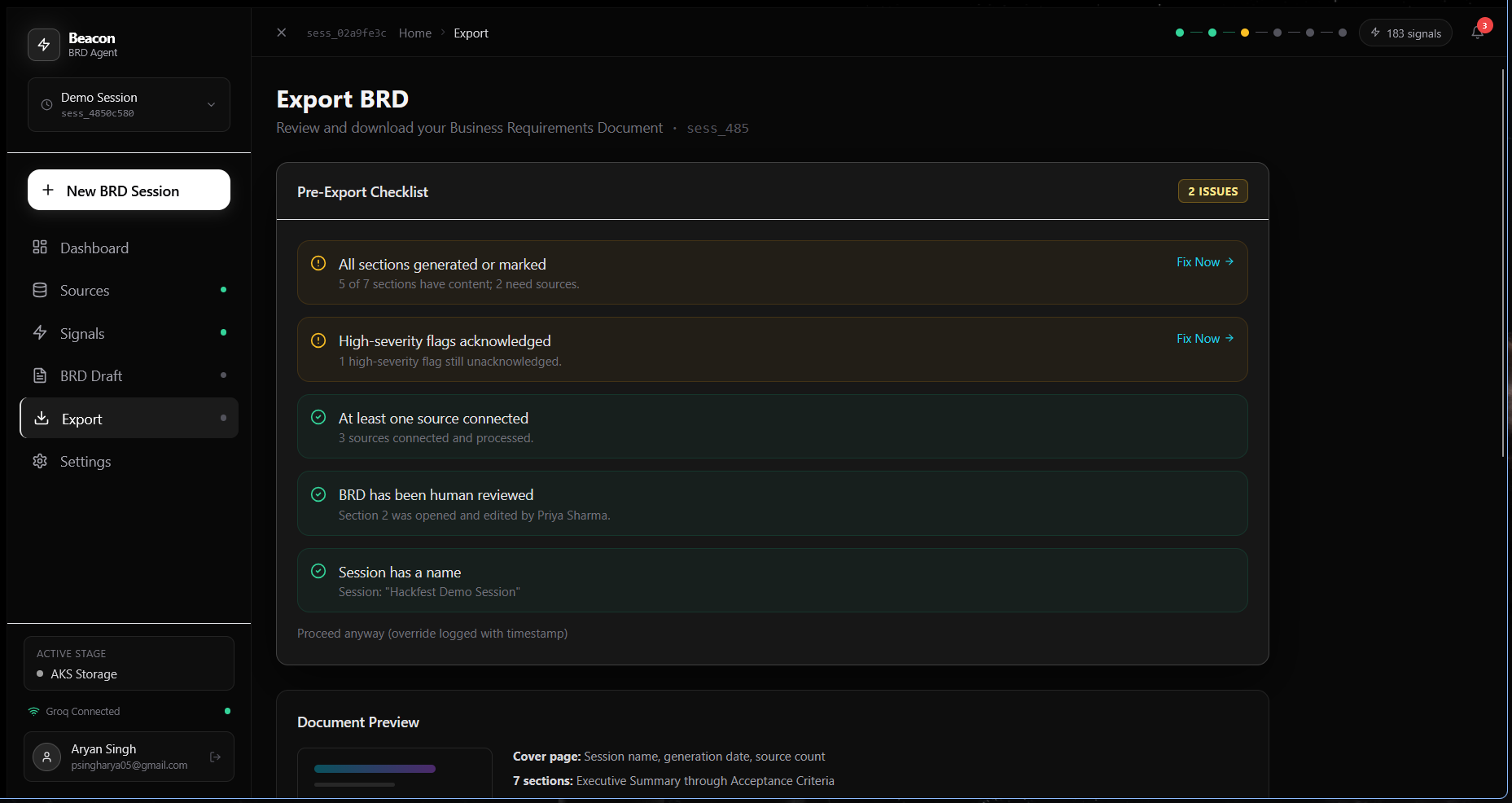Click warning icon for All sections generated
The height and width of the screenshot is (803, 1512).
(x=318, y=263)
